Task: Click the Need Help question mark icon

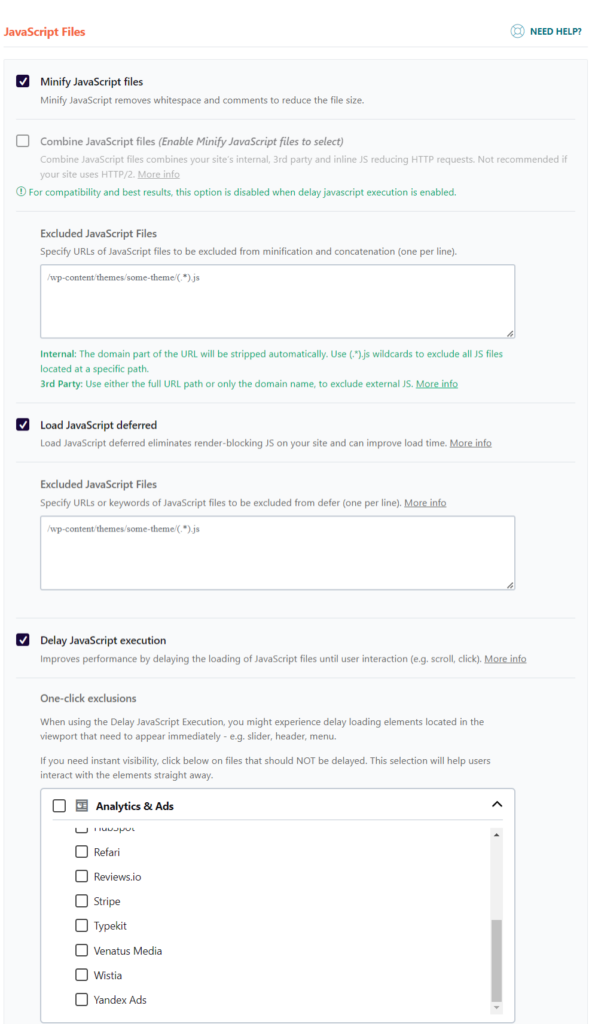Action: [517, 31]
